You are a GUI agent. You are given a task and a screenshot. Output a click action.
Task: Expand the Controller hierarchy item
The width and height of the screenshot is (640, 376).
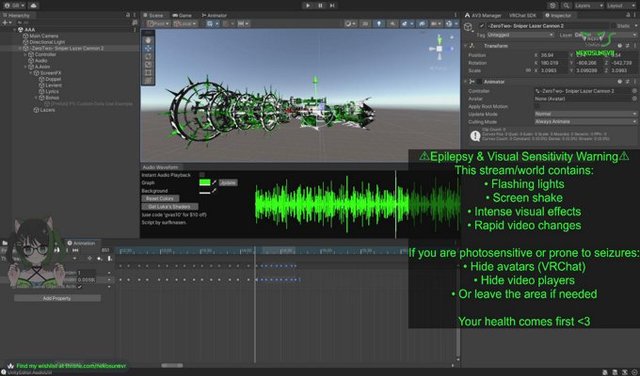coord(25,54)
